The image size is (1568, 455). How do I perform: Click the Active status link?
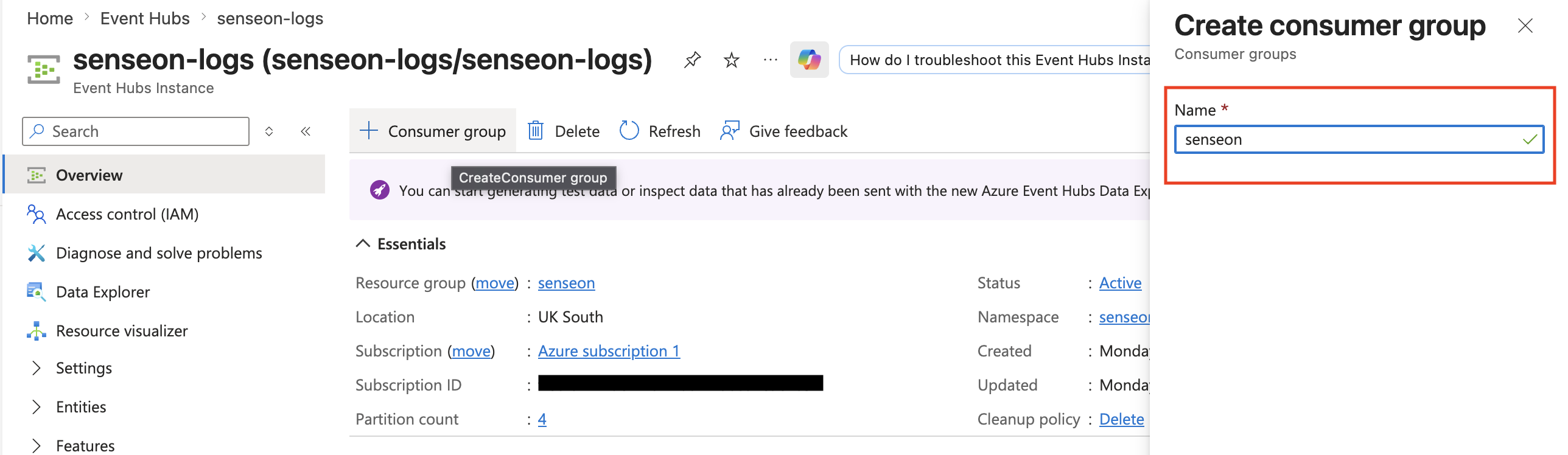click(1120, 283)
